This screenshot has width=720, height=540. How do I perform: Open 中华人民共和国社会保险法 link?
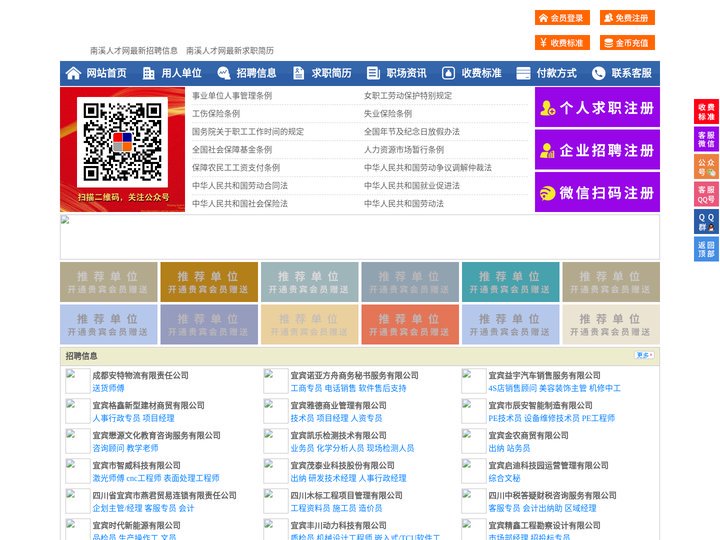[240, 203]
